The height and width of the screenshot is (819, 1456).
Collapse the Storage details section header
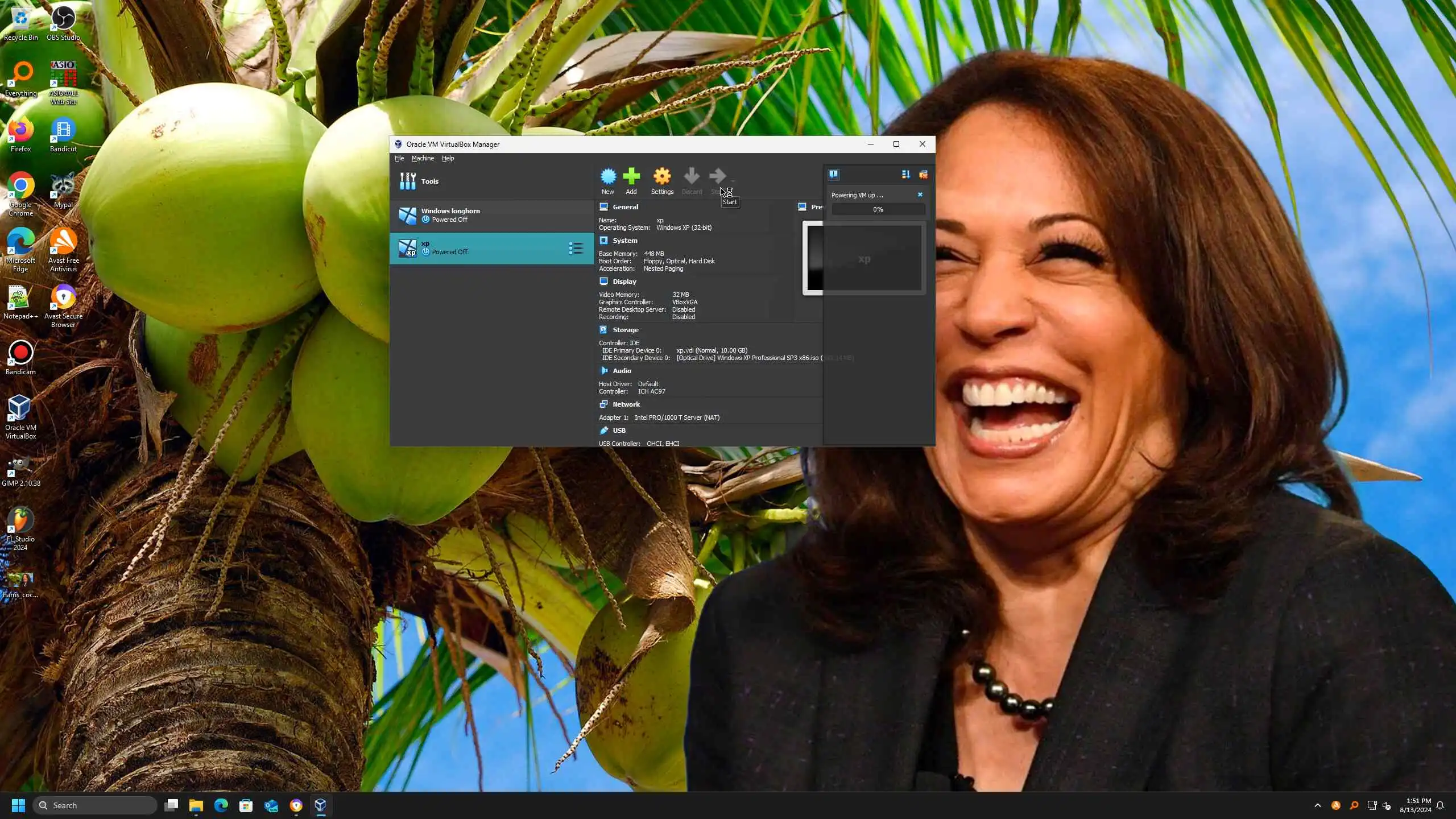pos(625,330)
